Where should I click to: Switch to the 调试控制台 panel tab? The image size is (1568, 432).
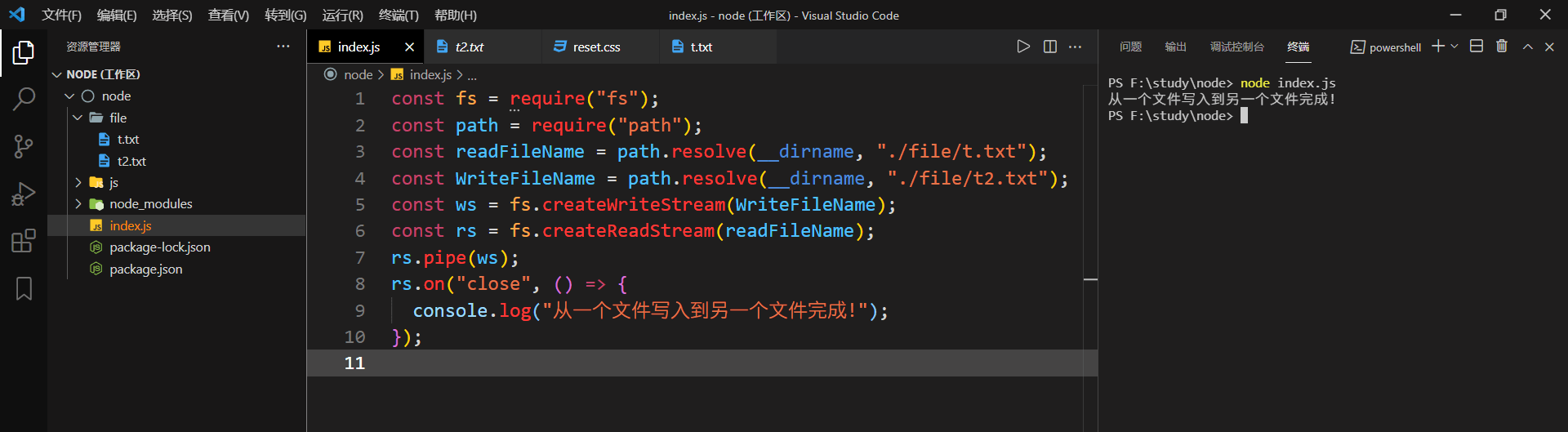[x=1237, y=47]
